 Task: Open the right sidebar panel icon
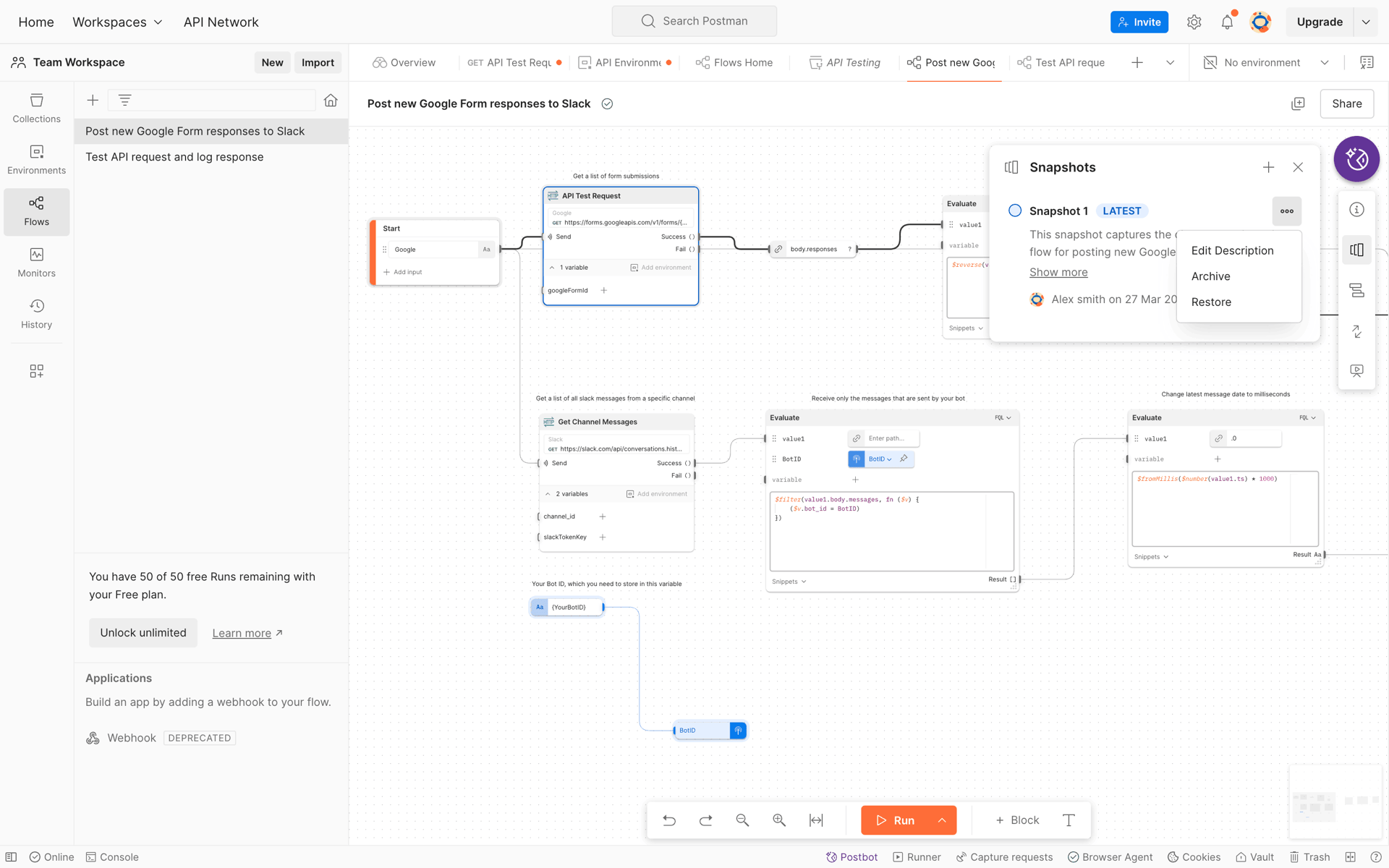(1367, 63)
